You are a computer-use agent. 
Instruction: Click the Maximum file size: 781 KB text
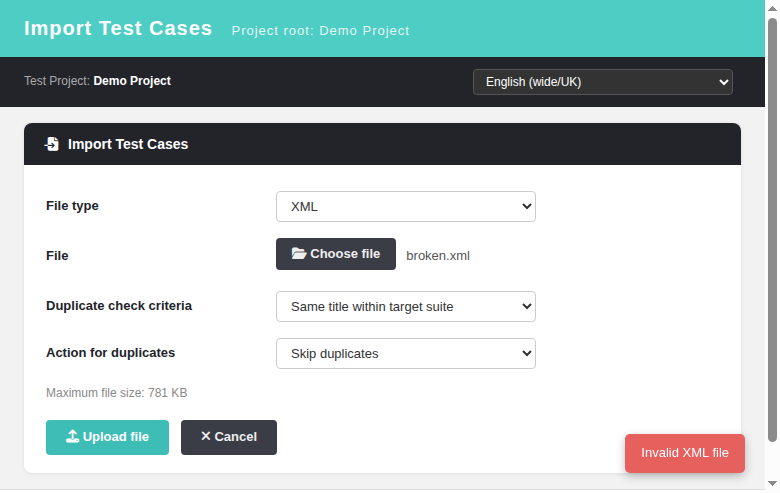tap(117, 393)
